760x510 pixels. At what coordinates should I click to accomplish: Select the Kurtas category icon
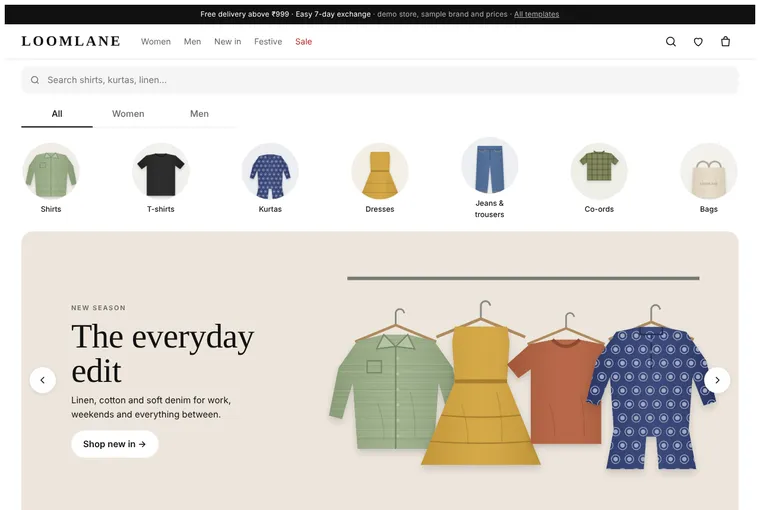pyautogui.click(x=270, y=171)
